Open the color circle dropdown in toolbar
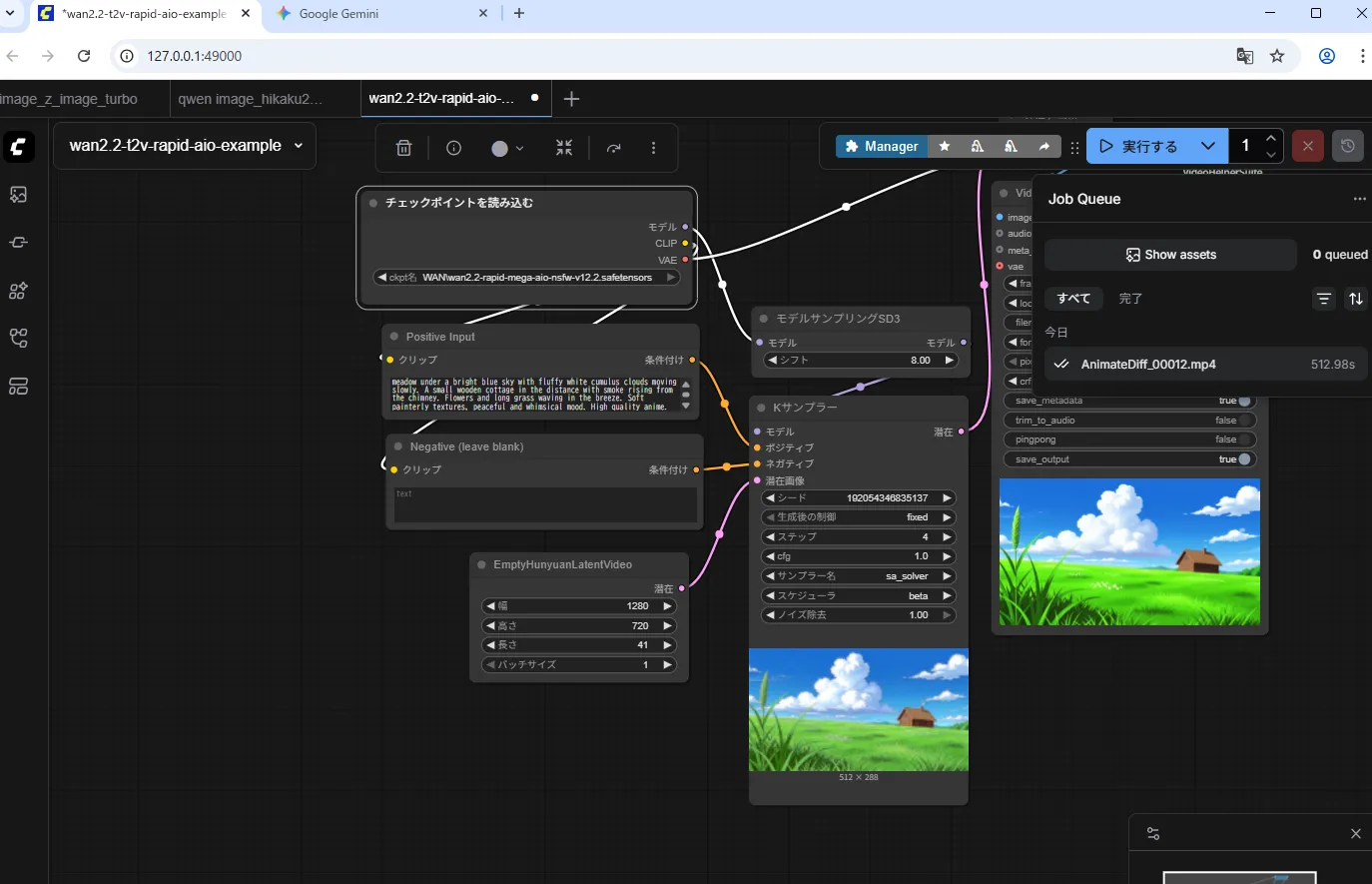Viewport: 1372px width, 884px height. (507, 148)
